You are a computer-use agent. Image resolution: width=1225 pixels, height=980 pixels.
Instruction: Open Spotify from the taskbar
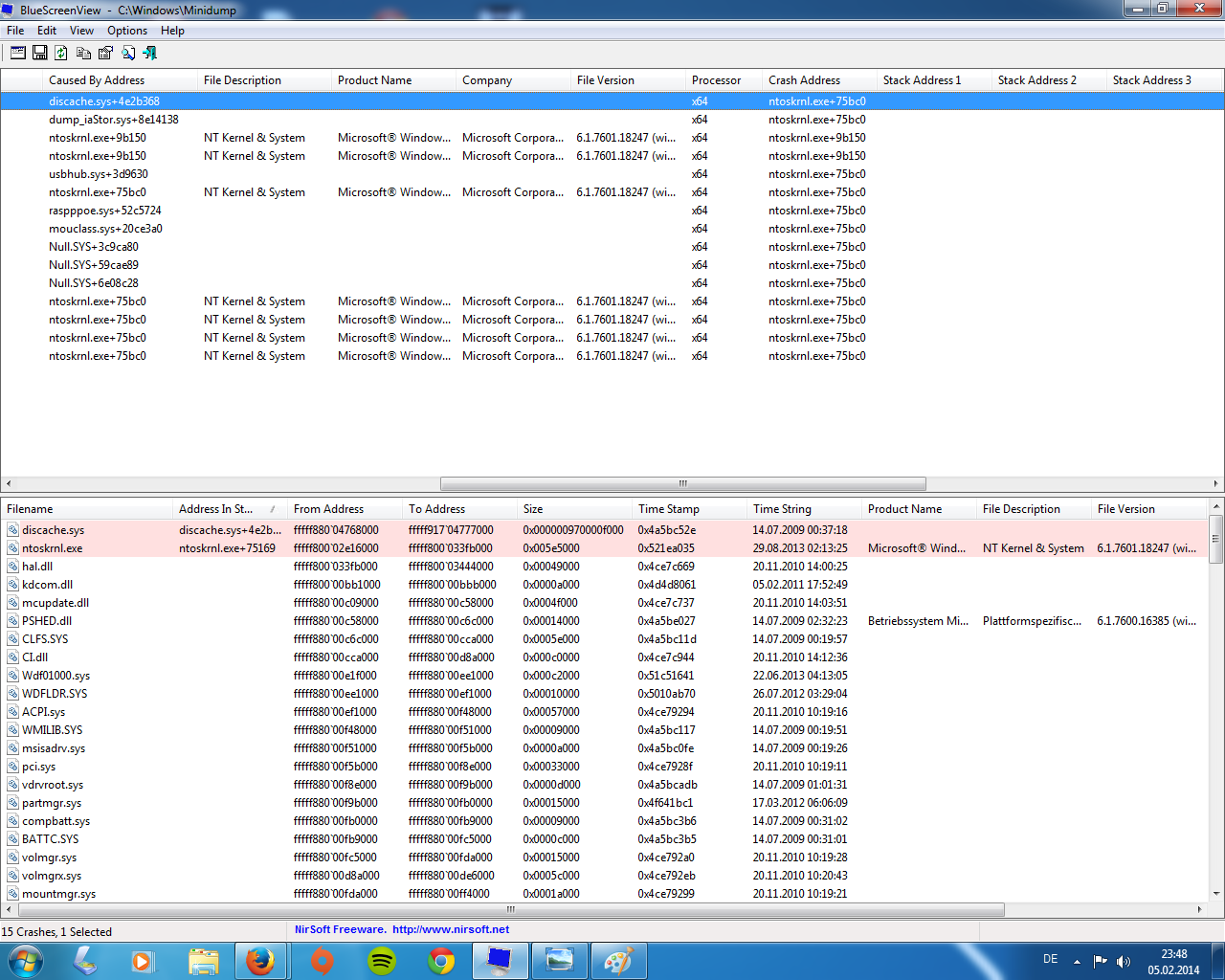coord(382,961)
